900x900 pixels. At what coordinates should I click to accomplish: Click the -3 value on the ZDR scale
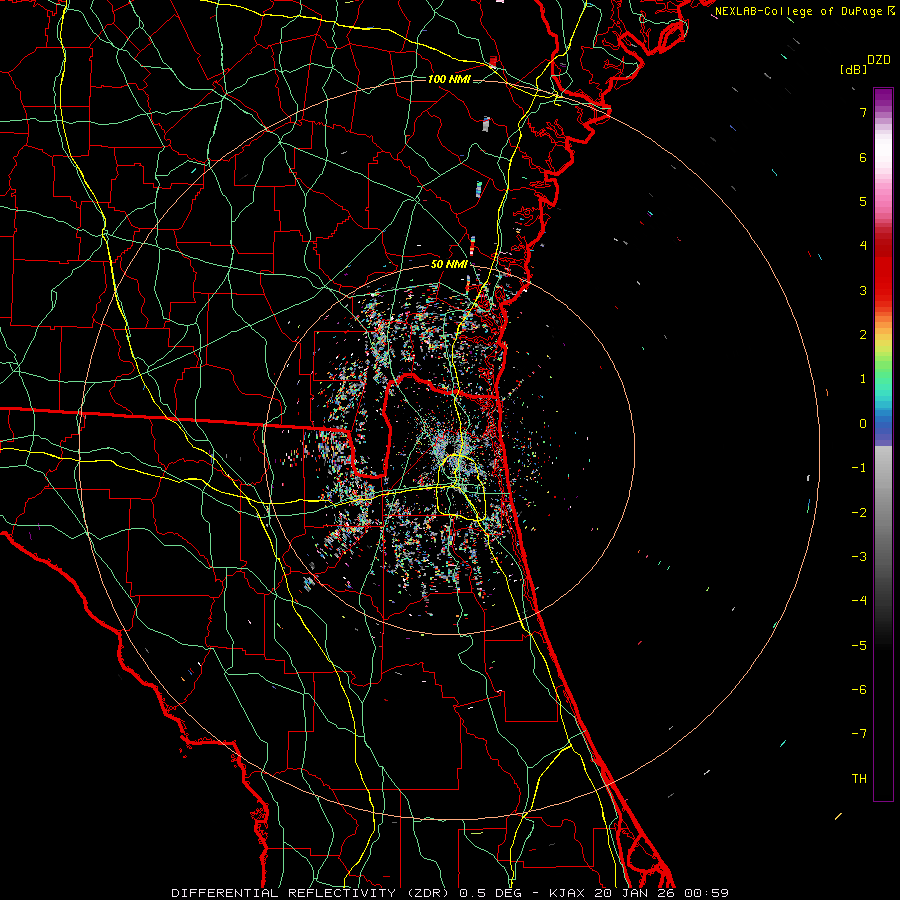pyautogui.click(x=859, y=557)
